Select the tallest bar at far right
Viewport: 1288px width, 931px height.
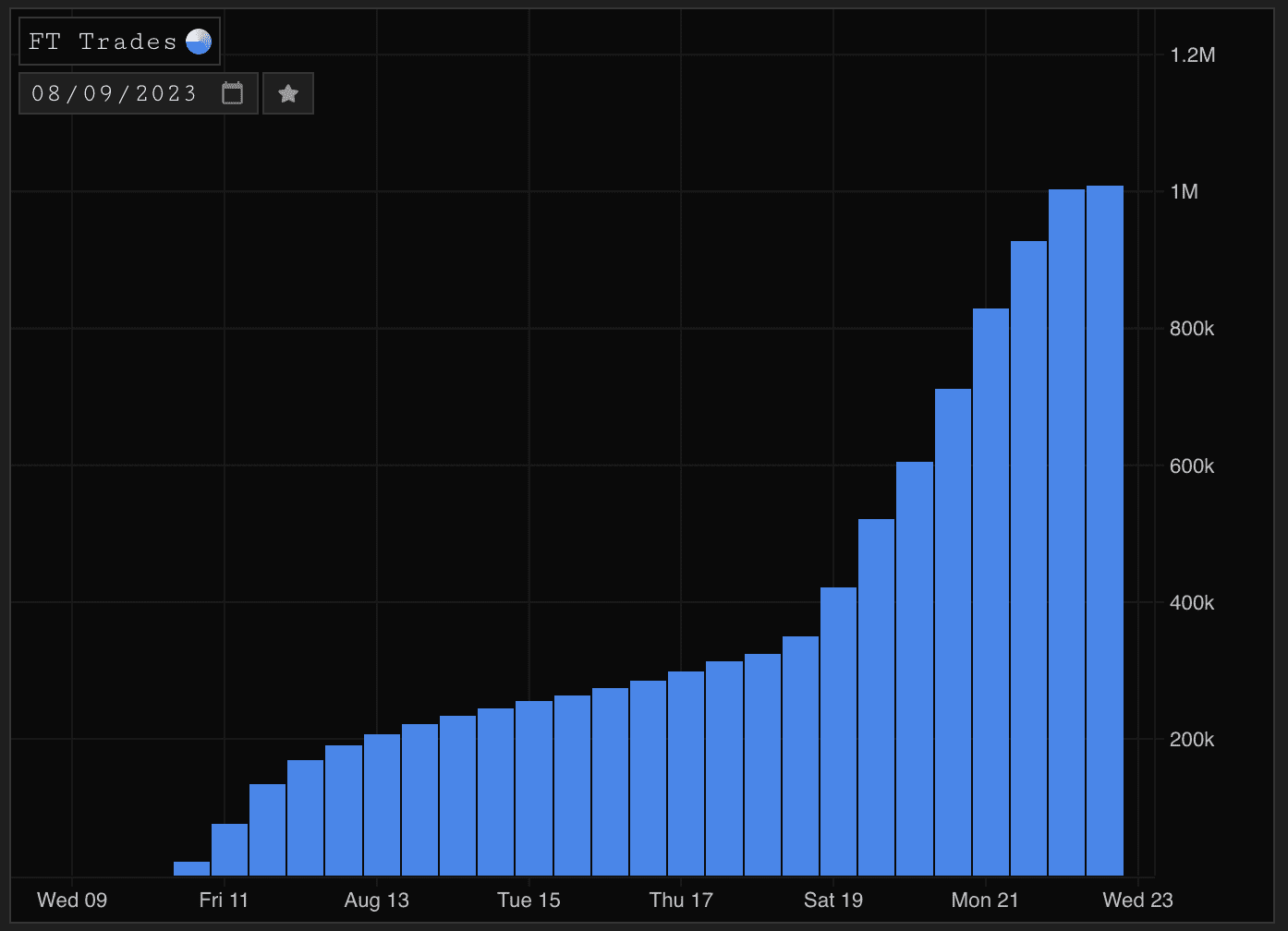(1104, 531)
